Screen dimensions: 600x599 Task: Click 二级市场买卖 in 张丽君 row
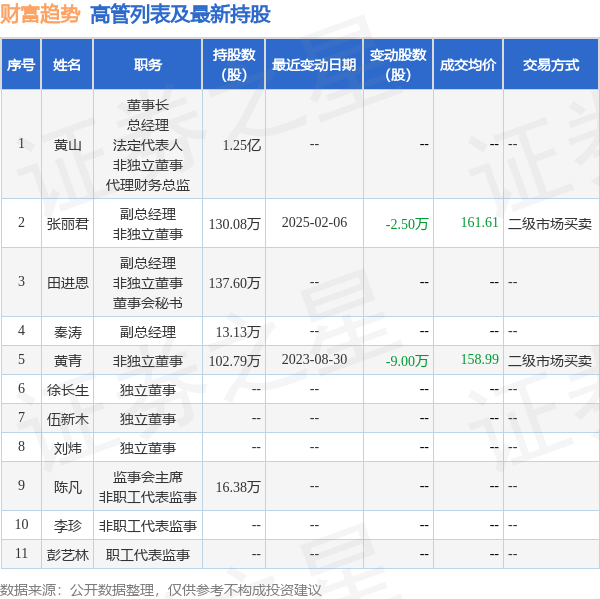pyautogui.click(x=550, y=224)
